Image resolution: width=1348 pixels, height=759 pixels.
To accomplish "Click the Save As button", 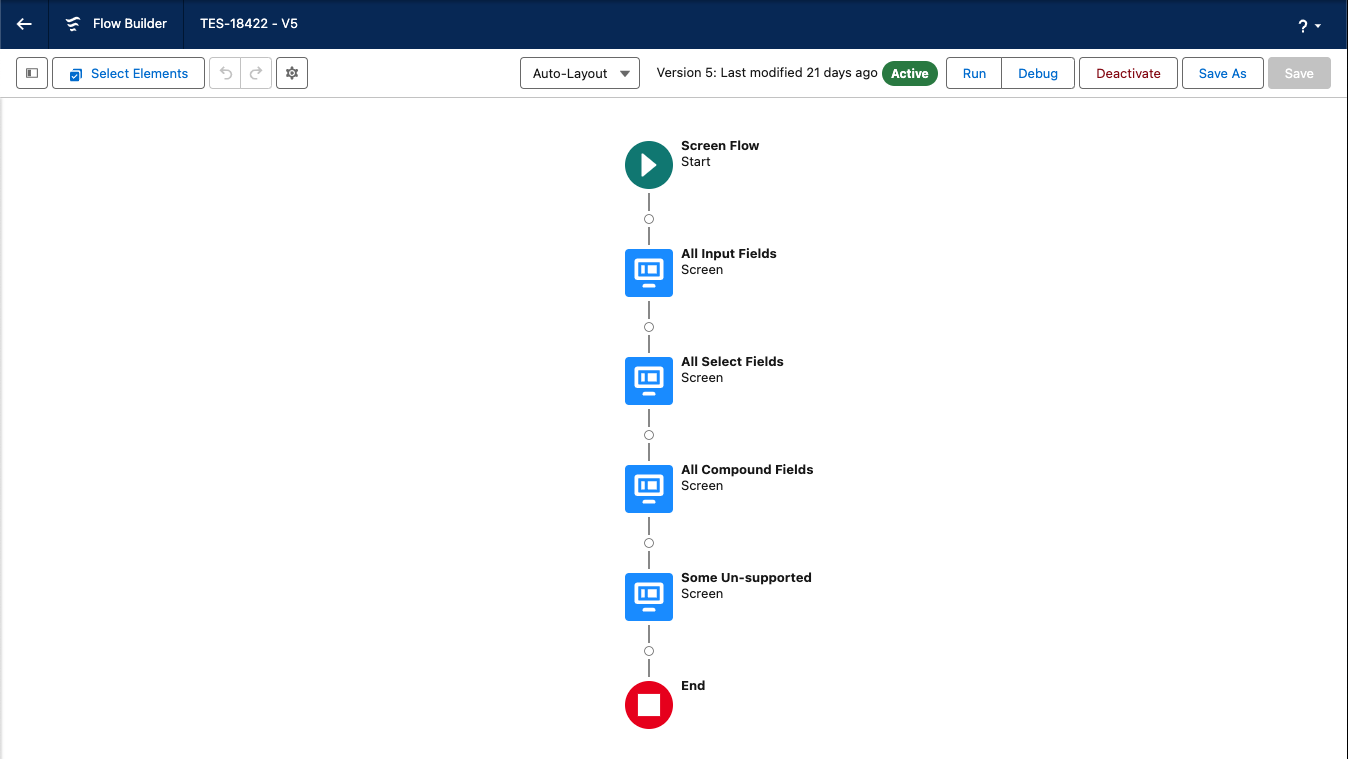I will coord(1222,73).
